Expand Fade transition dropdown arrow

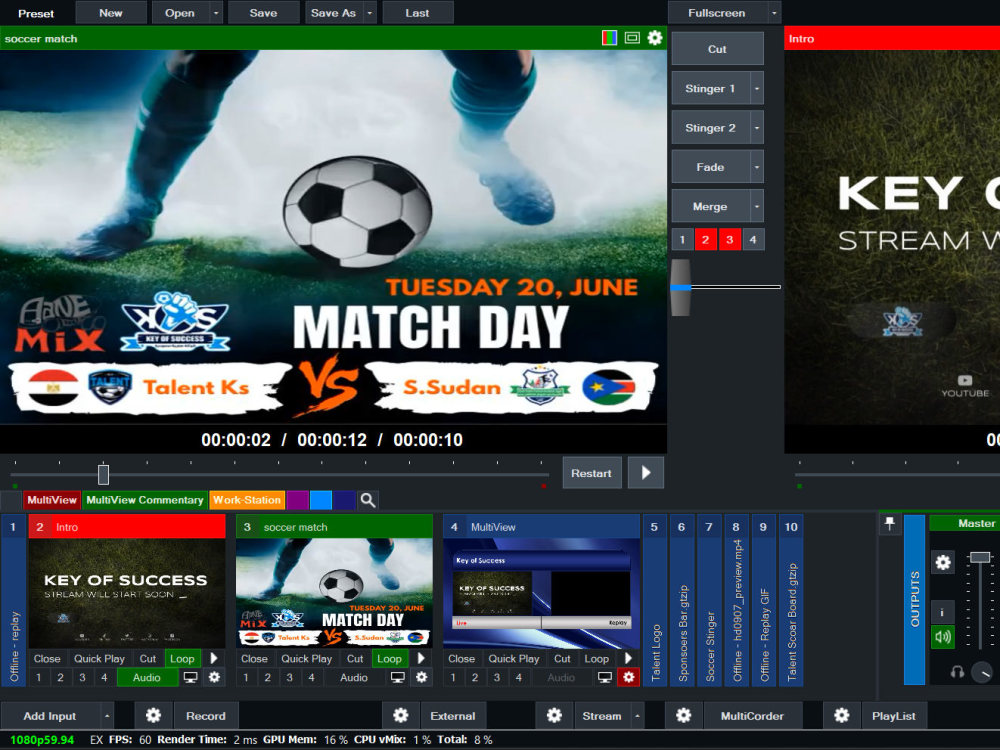756,167
